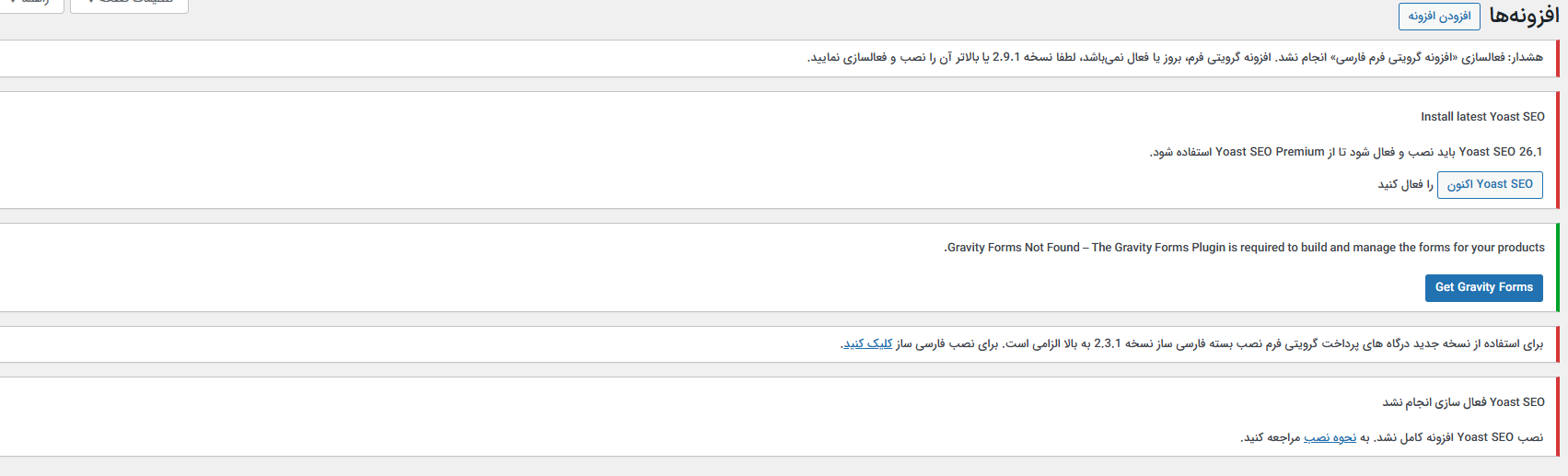The height and width of the screenshot is (476, 1568).
Task: Click the "Install latest Yoast SEO" notice title
Action: coord(1482,117)
